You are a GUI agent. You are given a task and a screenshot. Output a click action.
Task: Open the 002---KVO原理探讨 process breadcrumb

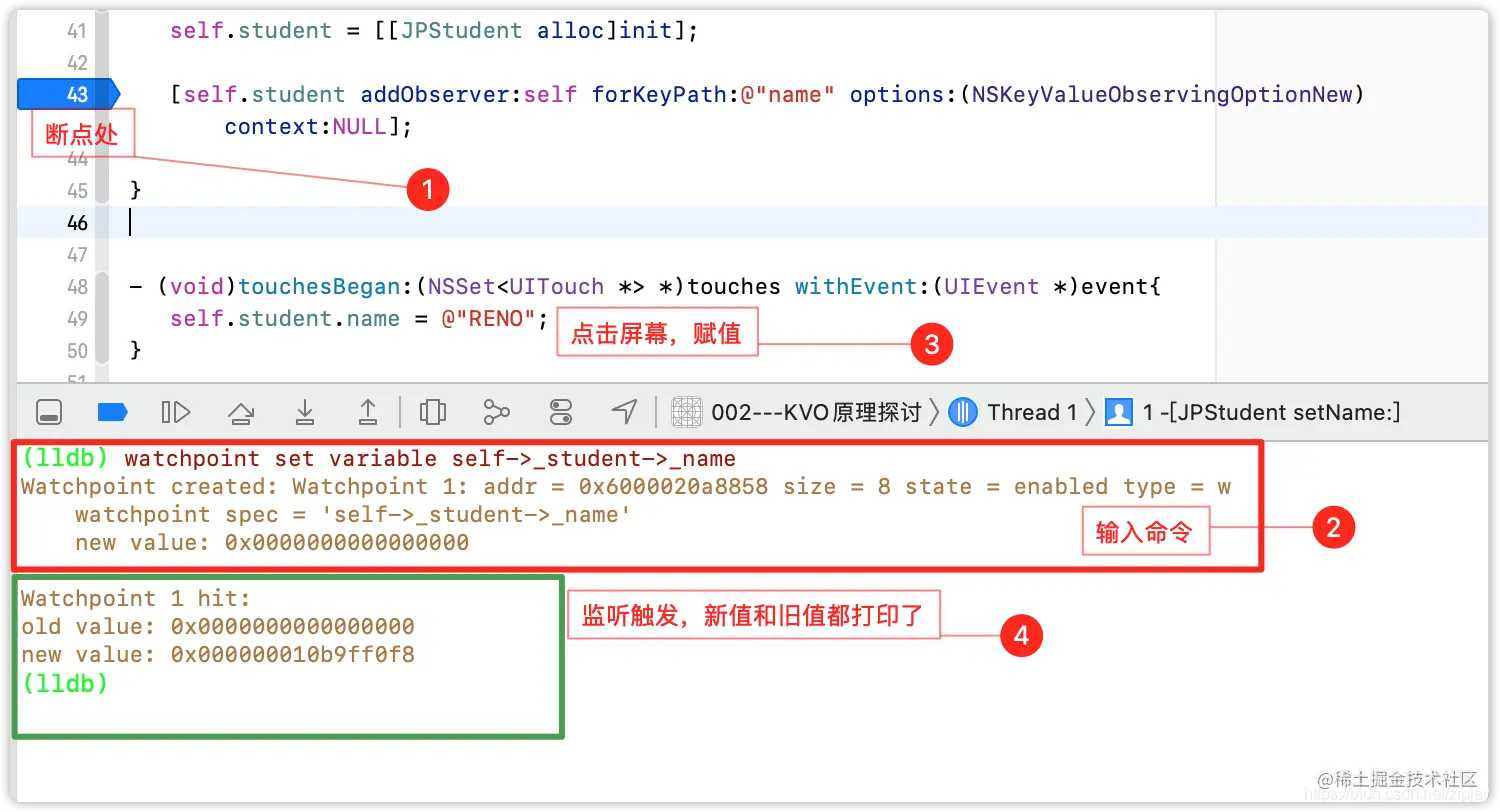coord(797,412)
